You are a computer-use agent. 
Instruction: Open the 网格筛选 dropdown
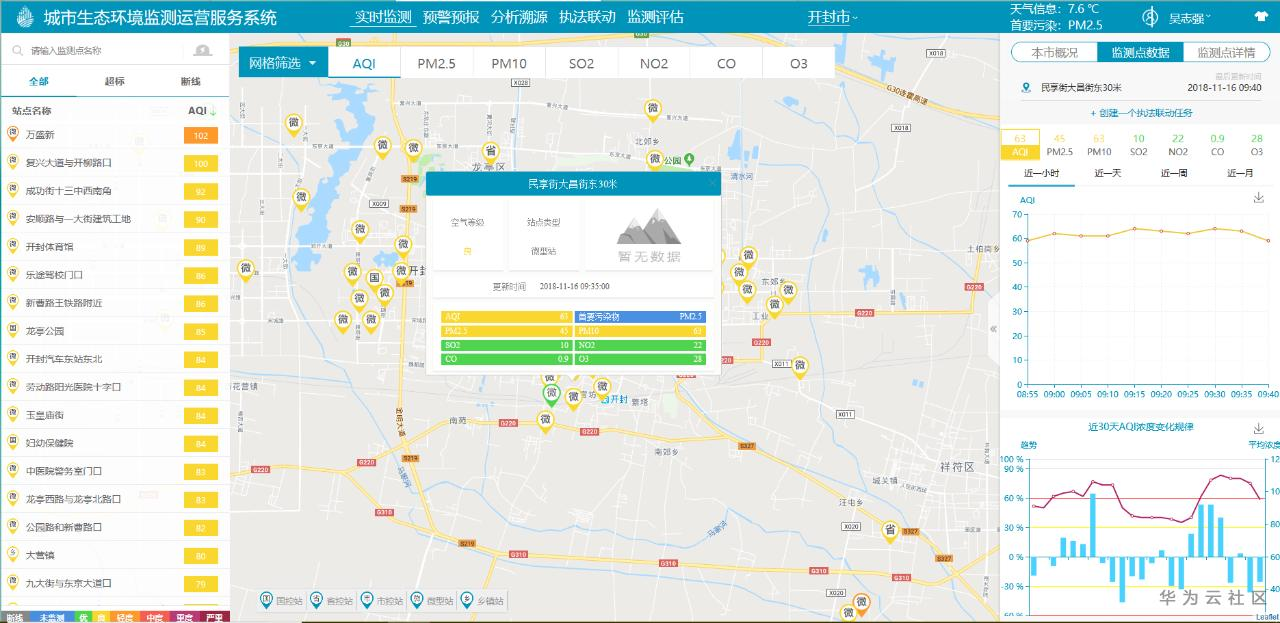pyautogui.click(x=283, y=63)
